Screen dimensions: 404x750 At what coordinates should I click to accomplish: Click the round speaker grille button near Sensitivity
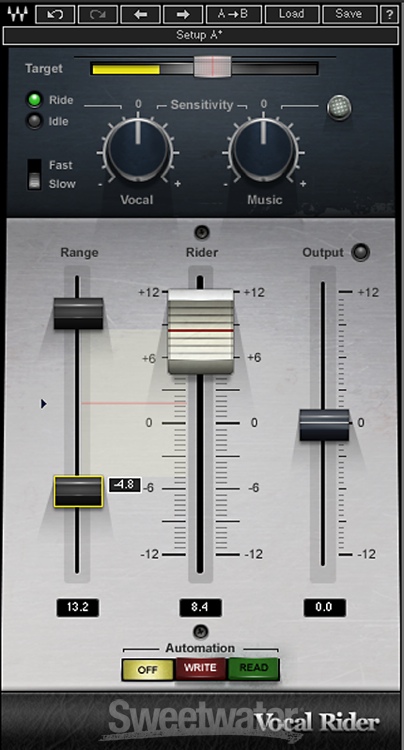pos(339,108)
